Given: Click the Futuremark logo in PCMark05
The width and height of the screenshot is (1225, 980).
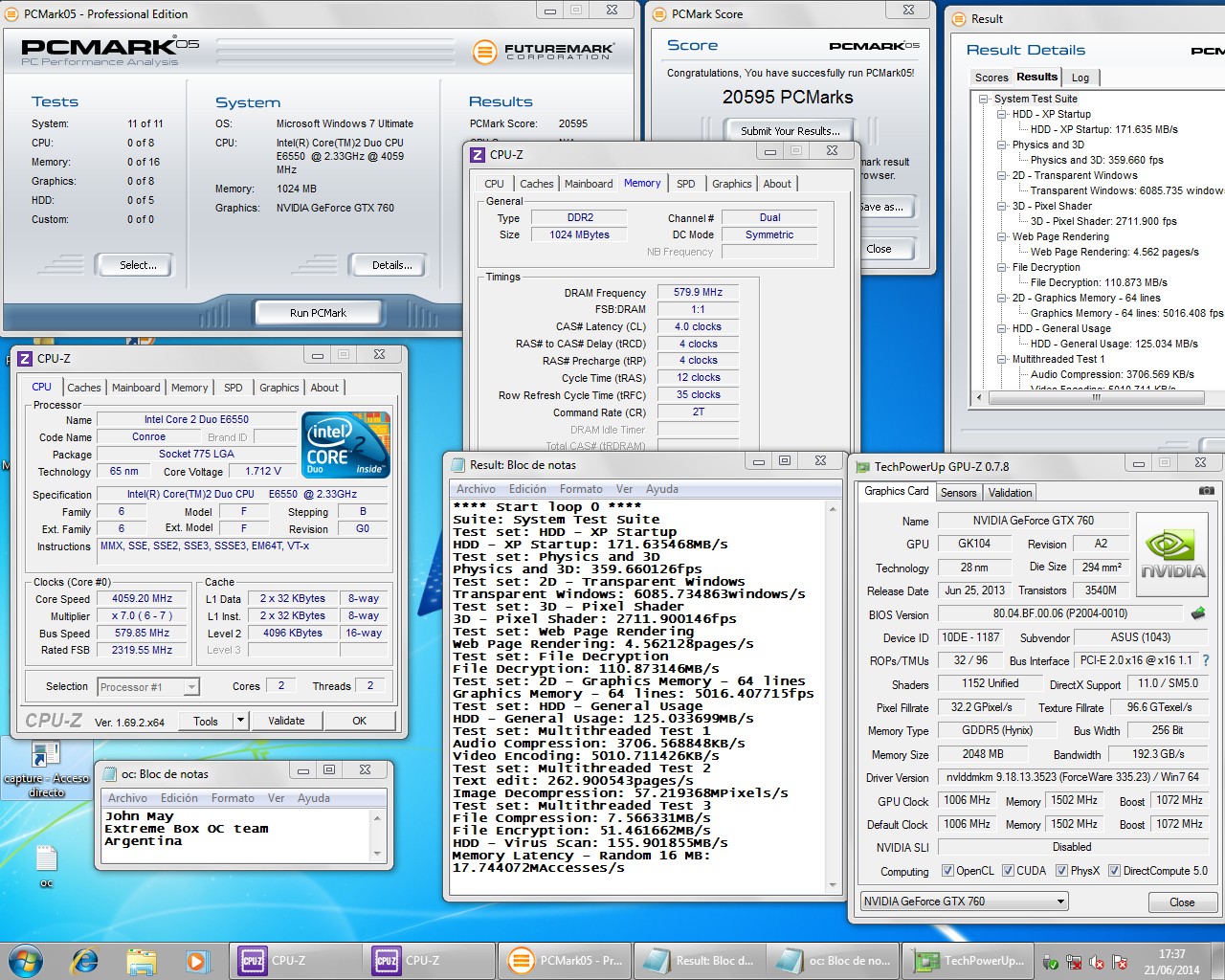Looking at the screenshot, I should click(544, 51).
